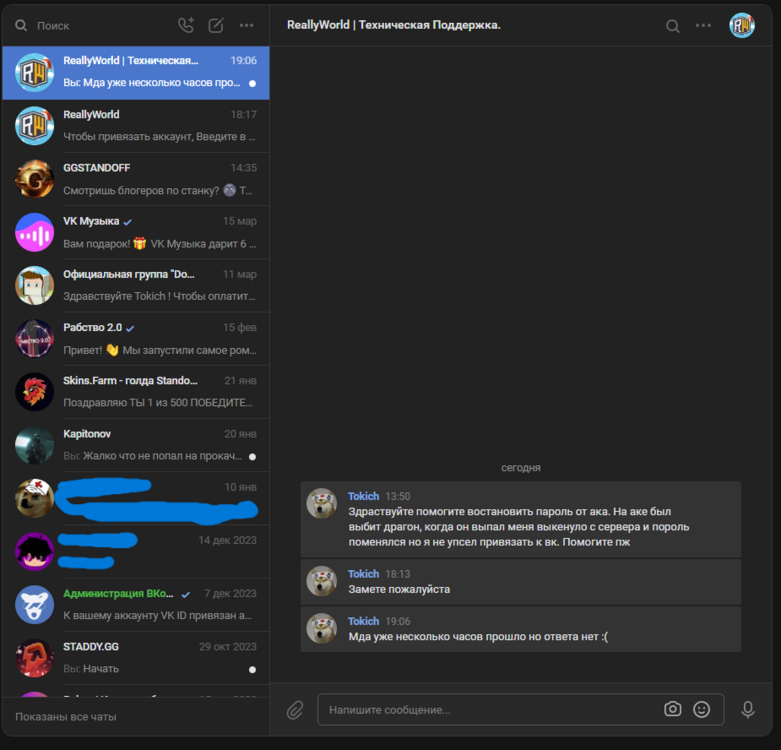This screenshot has height=750, width=781.
Task: Click Skins.Farm rooster avatar
Action: [x=34, y=392]
